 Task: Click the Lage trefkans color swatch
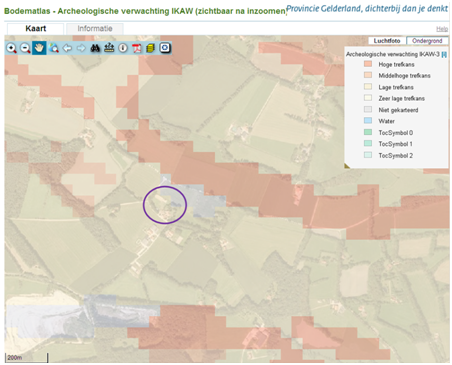[368, 87]
